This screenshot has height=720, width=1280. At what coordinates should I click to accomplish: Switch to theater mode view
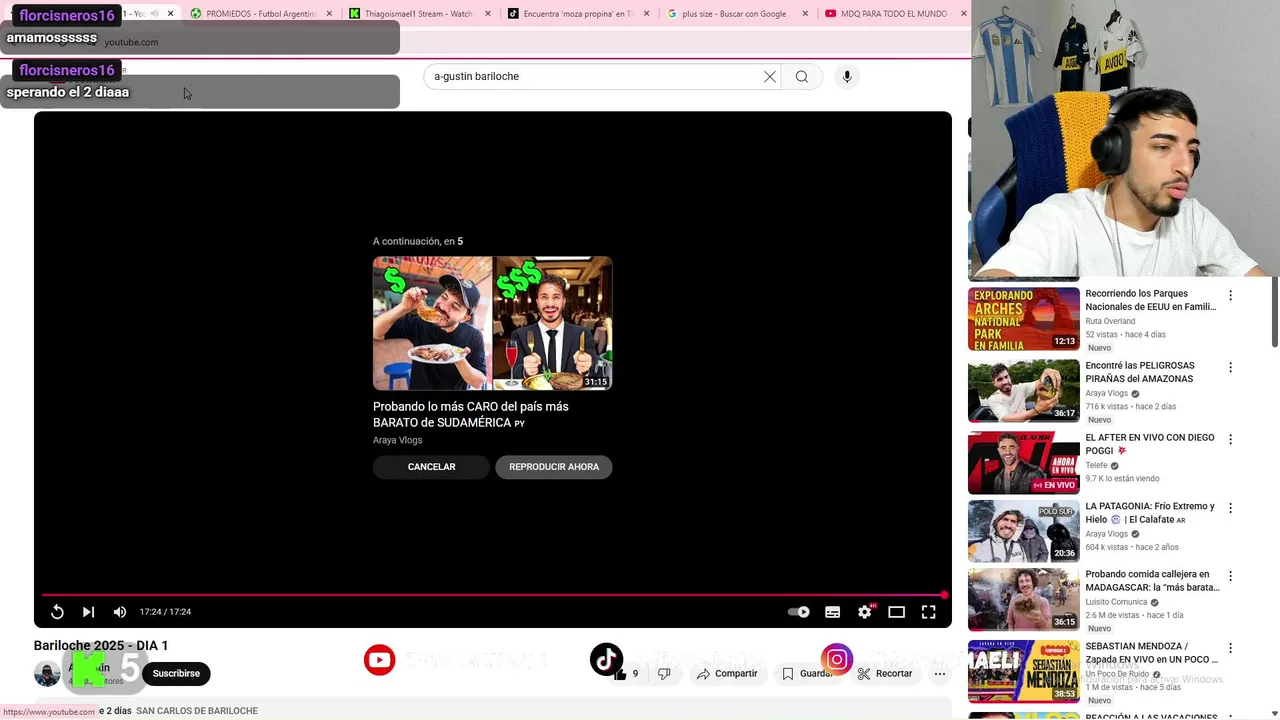(897, 612)
